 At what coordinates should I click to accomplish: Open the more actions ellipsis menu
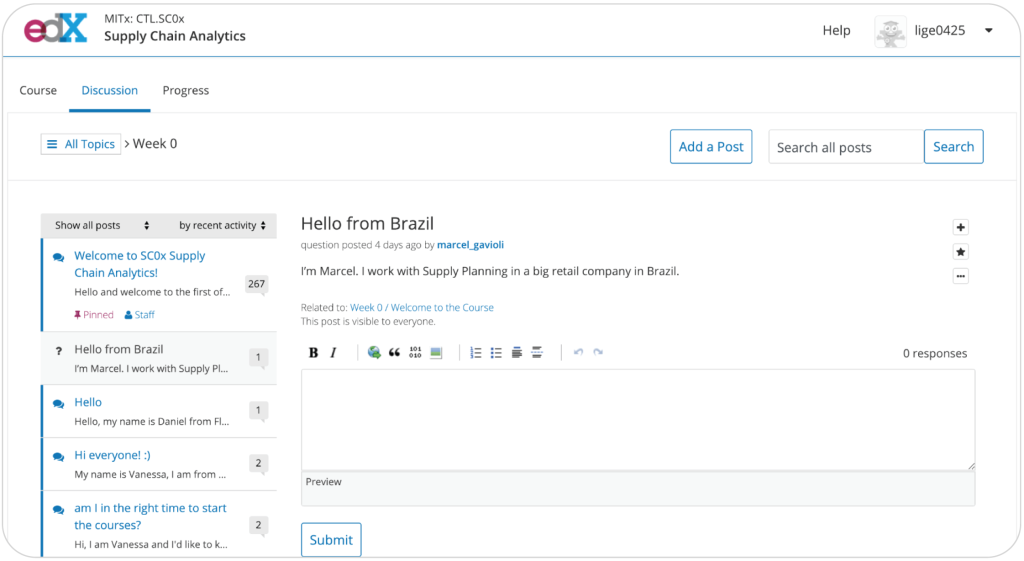[960, 276]
